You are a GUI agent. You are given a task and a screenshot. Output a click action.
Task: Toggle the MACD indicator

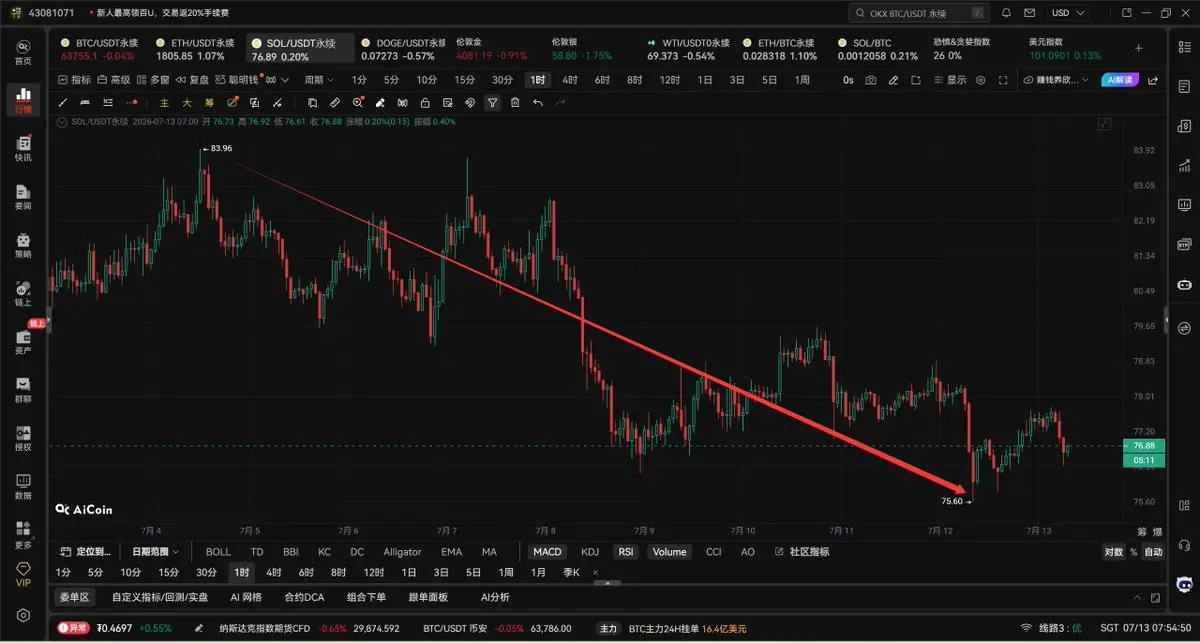[547, 551]
